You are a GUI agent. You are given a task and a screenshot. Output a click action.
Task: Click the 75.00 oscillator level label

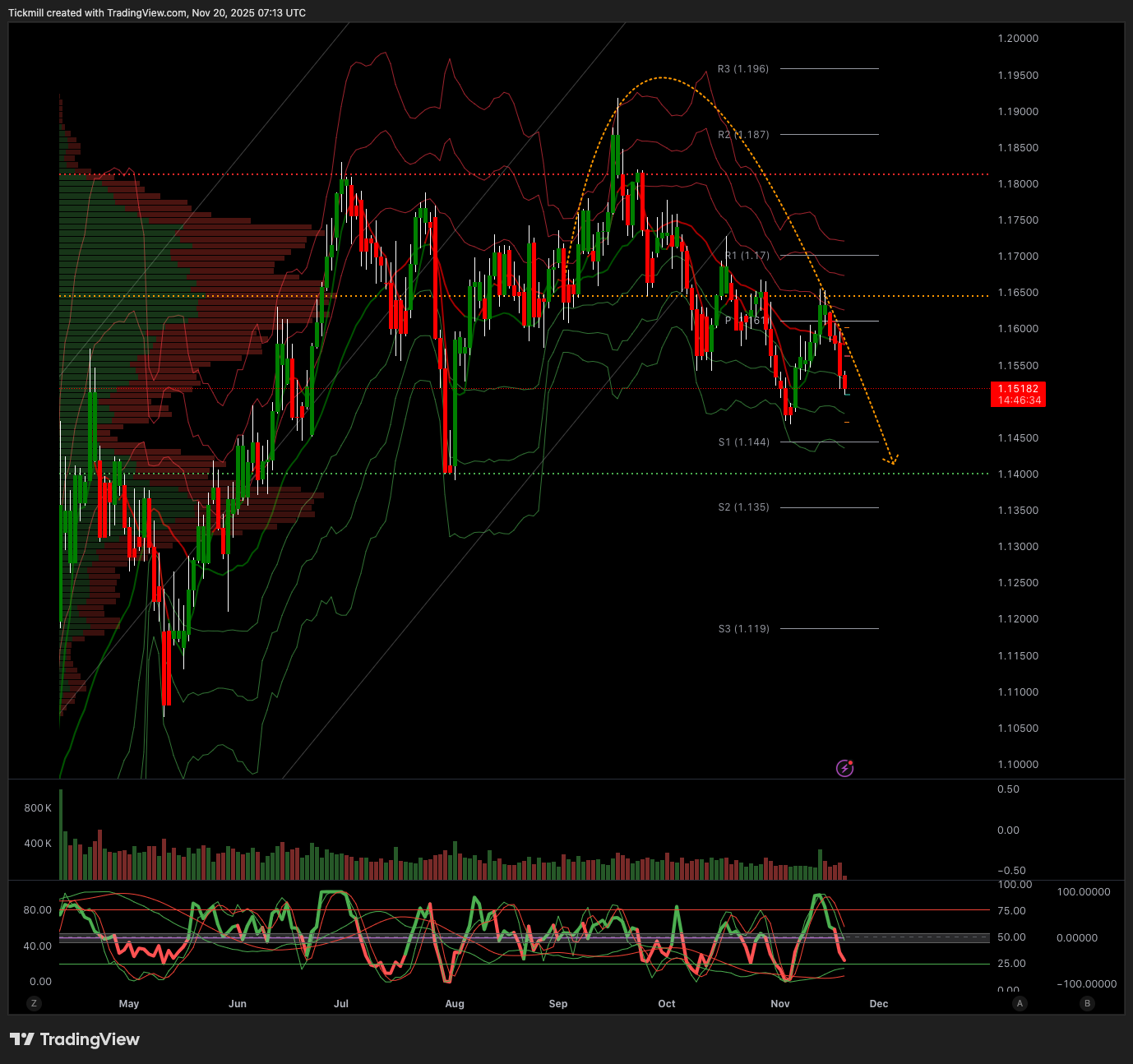click(x=1011, y=911)
